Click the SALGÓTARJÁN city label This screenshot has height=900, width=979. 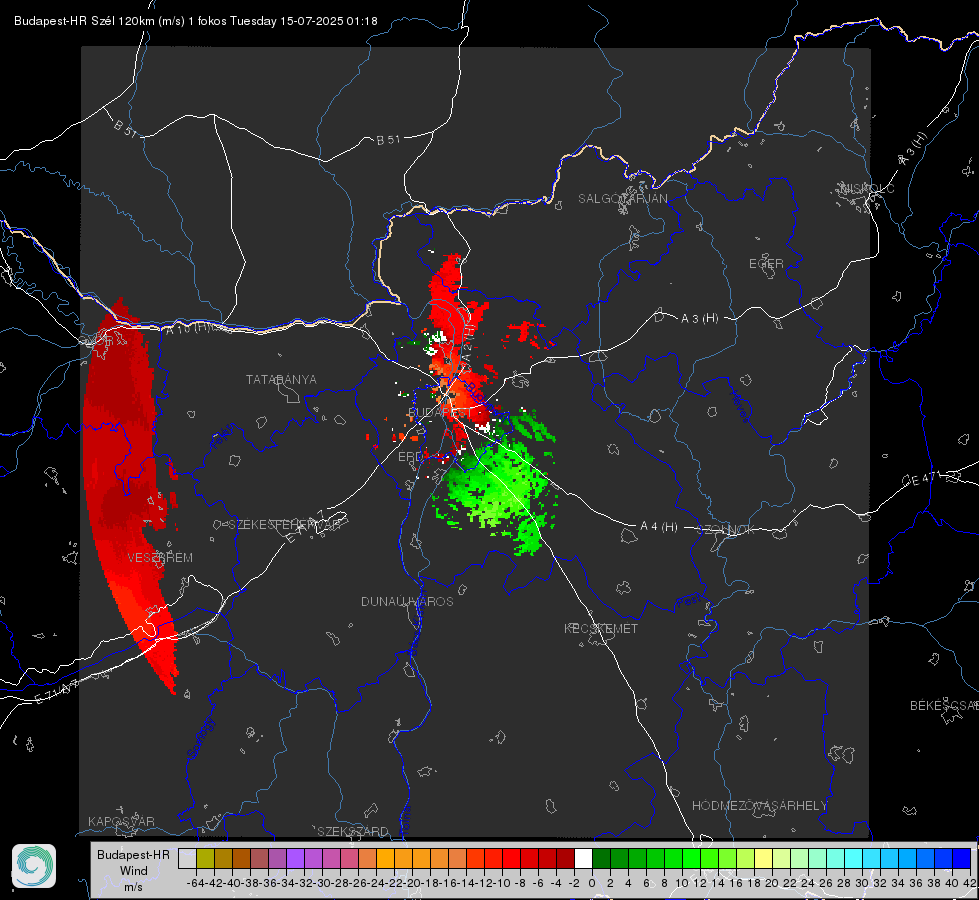click(x=622, y=199)
